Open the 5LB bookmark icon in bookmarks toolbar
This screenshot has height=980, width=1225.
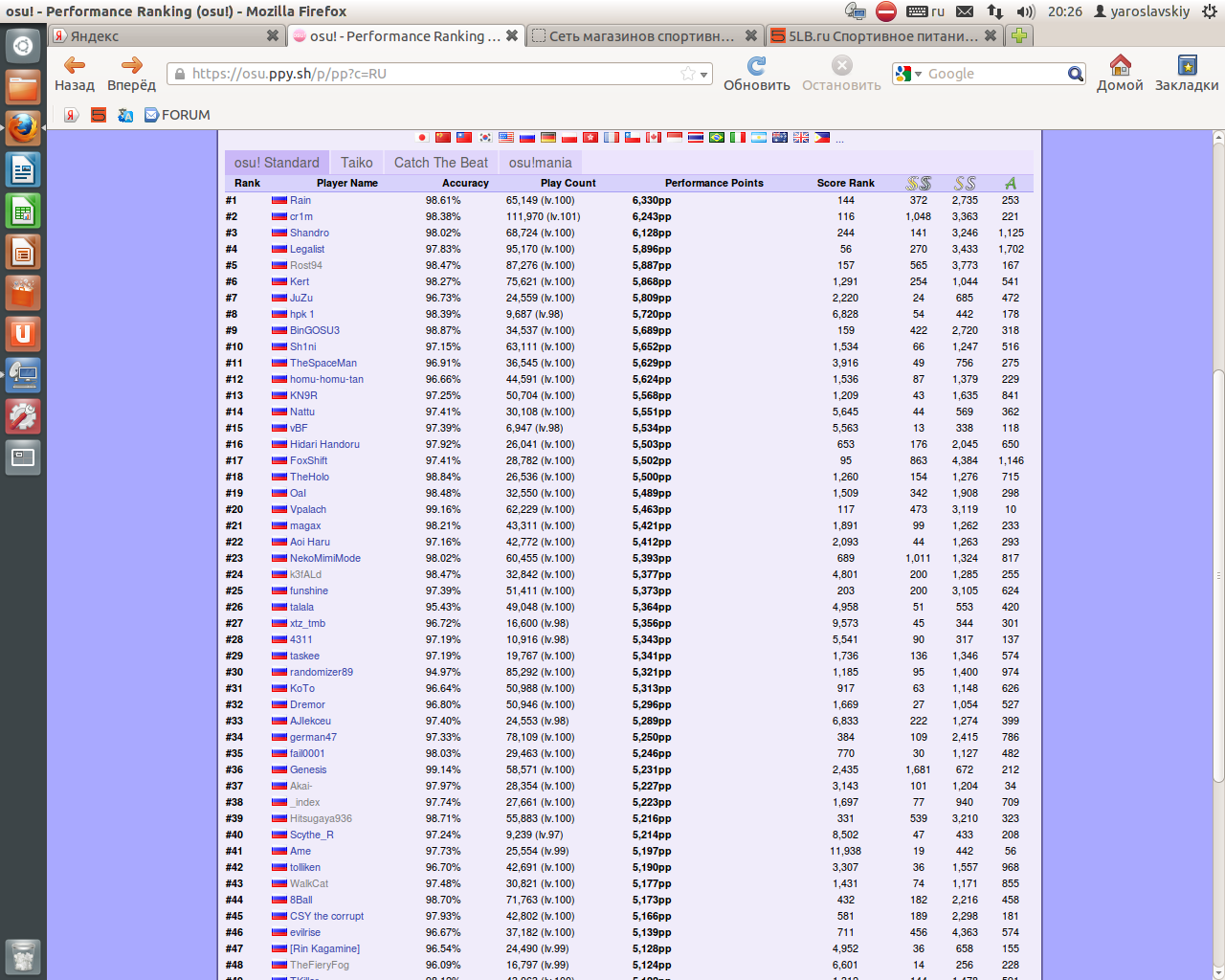pyautogui.click(x=99, y=115)
